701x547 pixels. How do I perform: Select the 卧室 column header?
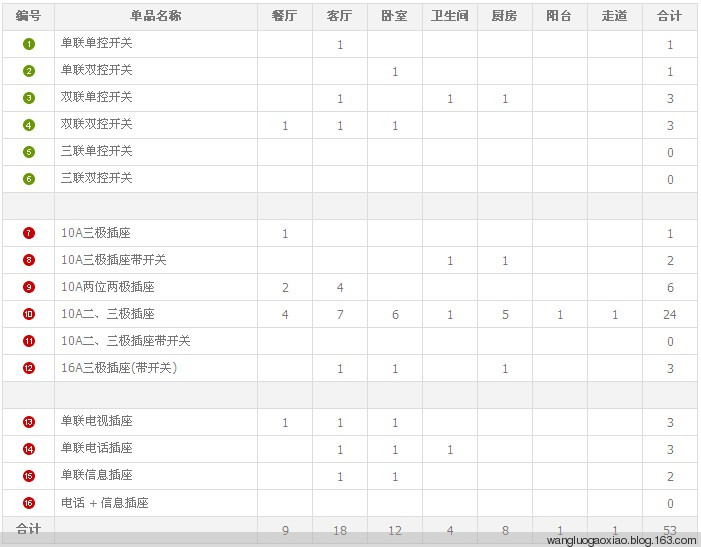[x=395, y=16]
